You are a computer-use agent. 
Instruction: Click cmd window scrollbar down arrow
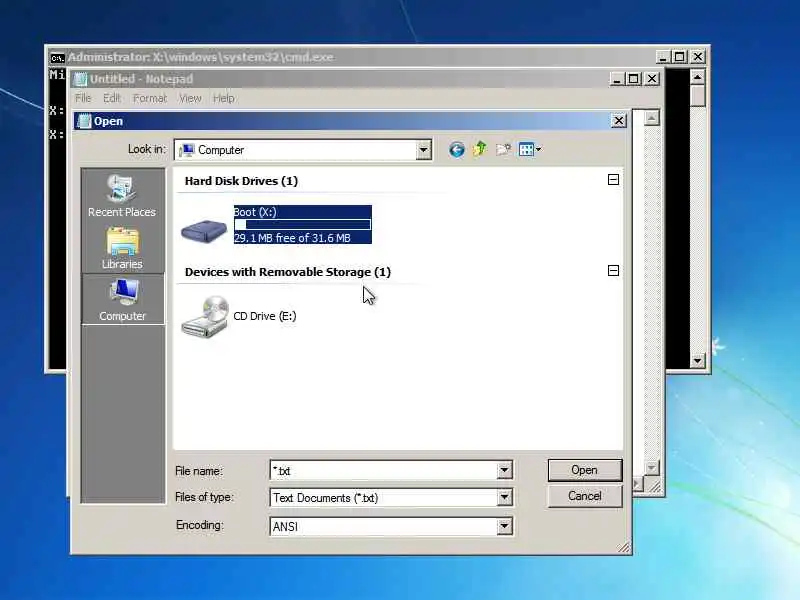click(x=697, y=361)
